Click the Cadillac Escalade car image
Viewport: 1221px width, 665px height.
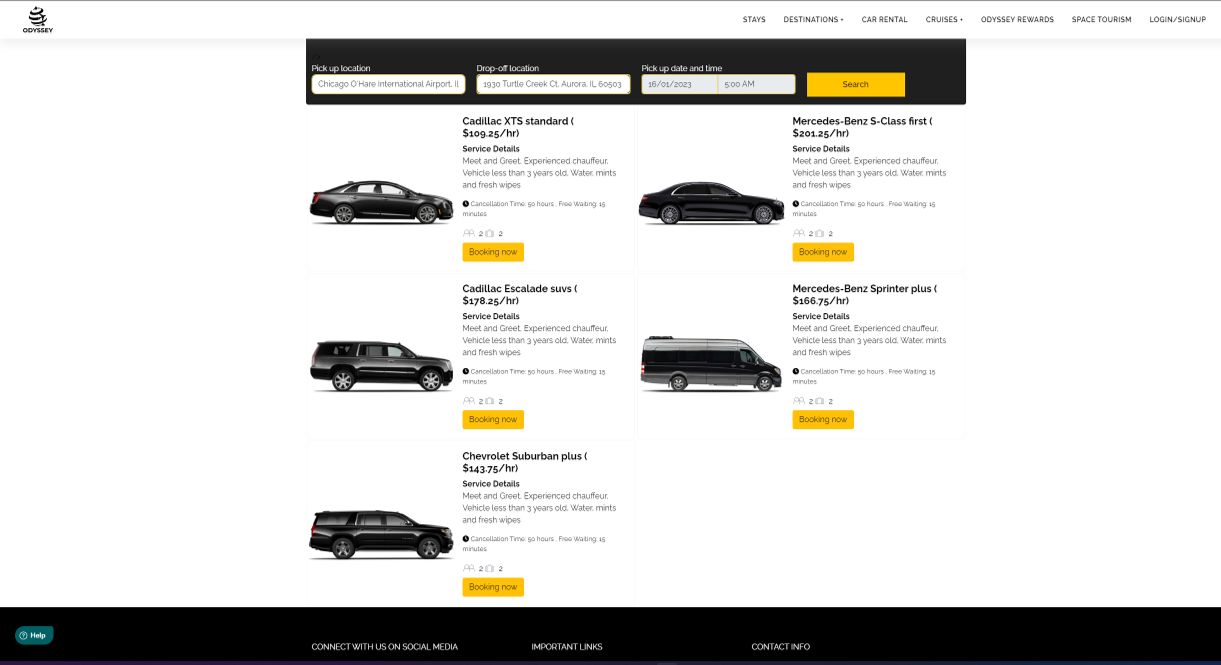(381, 366)
